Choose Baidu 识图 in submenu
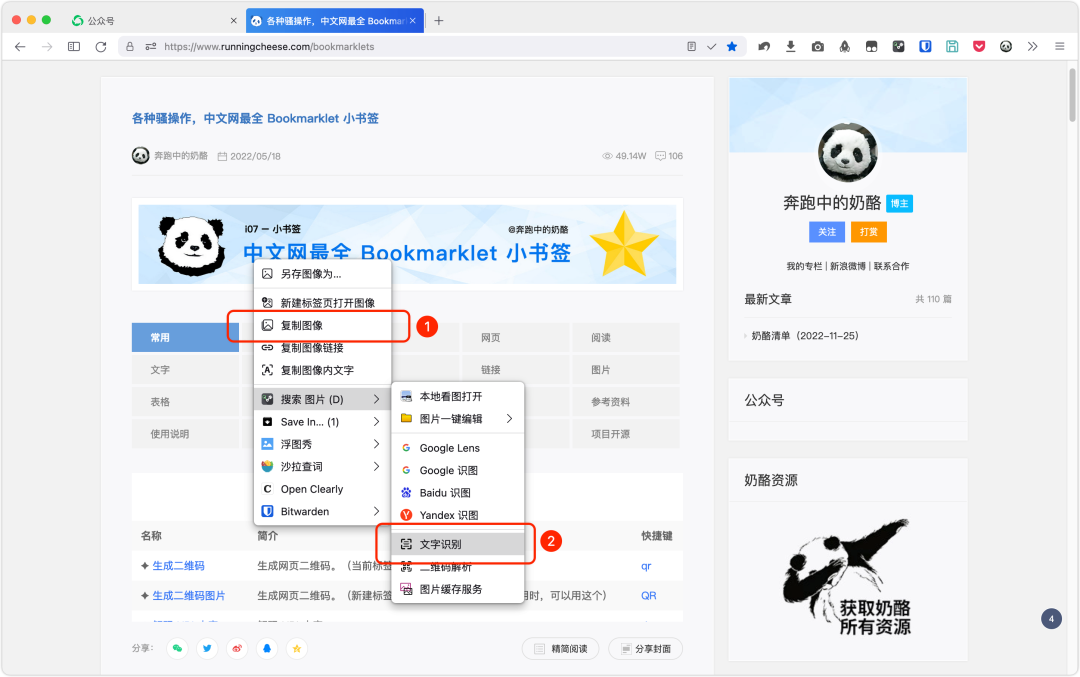The width and height of the screenshot is (1080, 677). click(458, 493)
